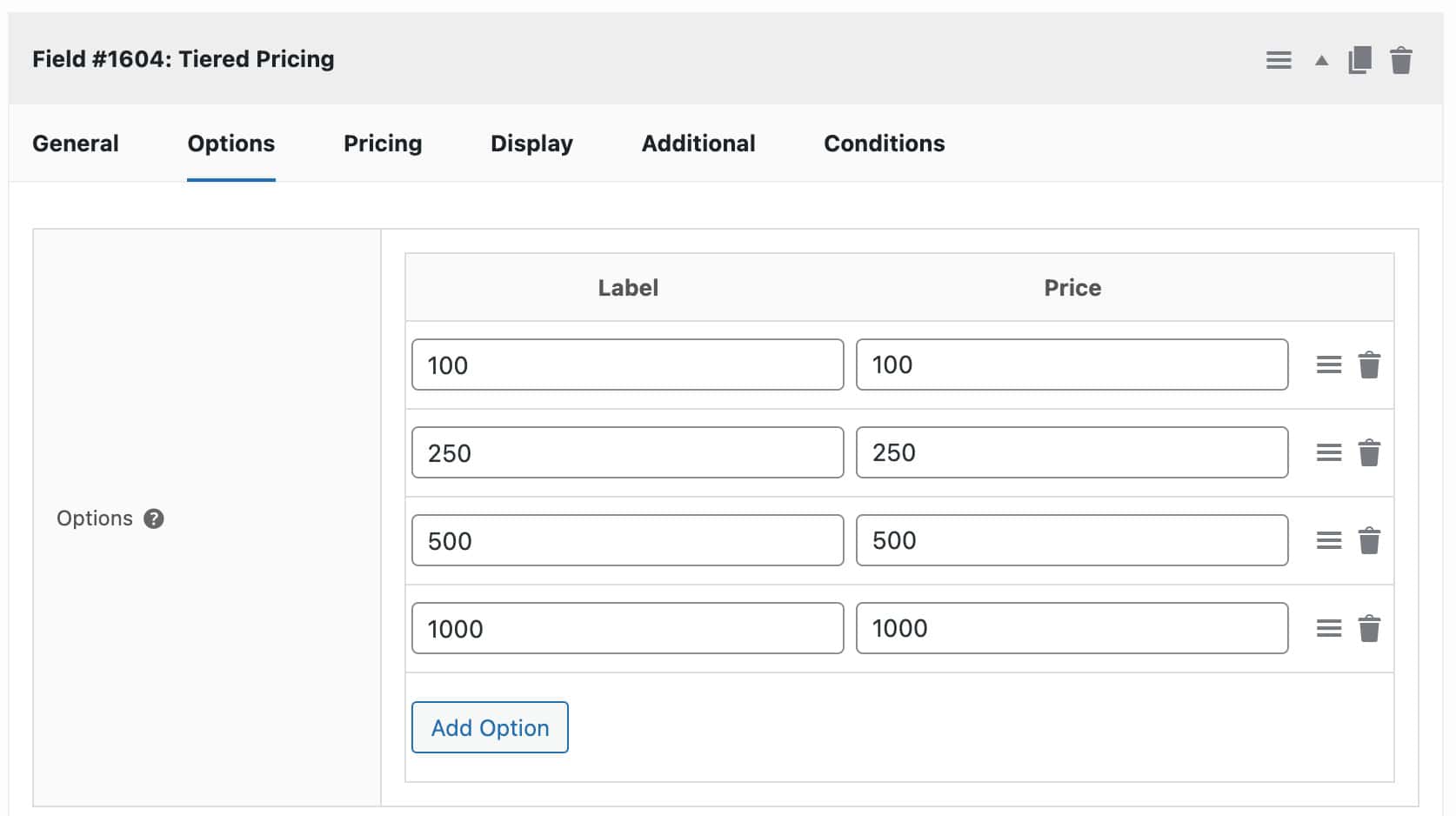The width and height of the screenshot is (1456, 816).
Task: Click the Price input containing 1000
Action: pos(1072,627)
